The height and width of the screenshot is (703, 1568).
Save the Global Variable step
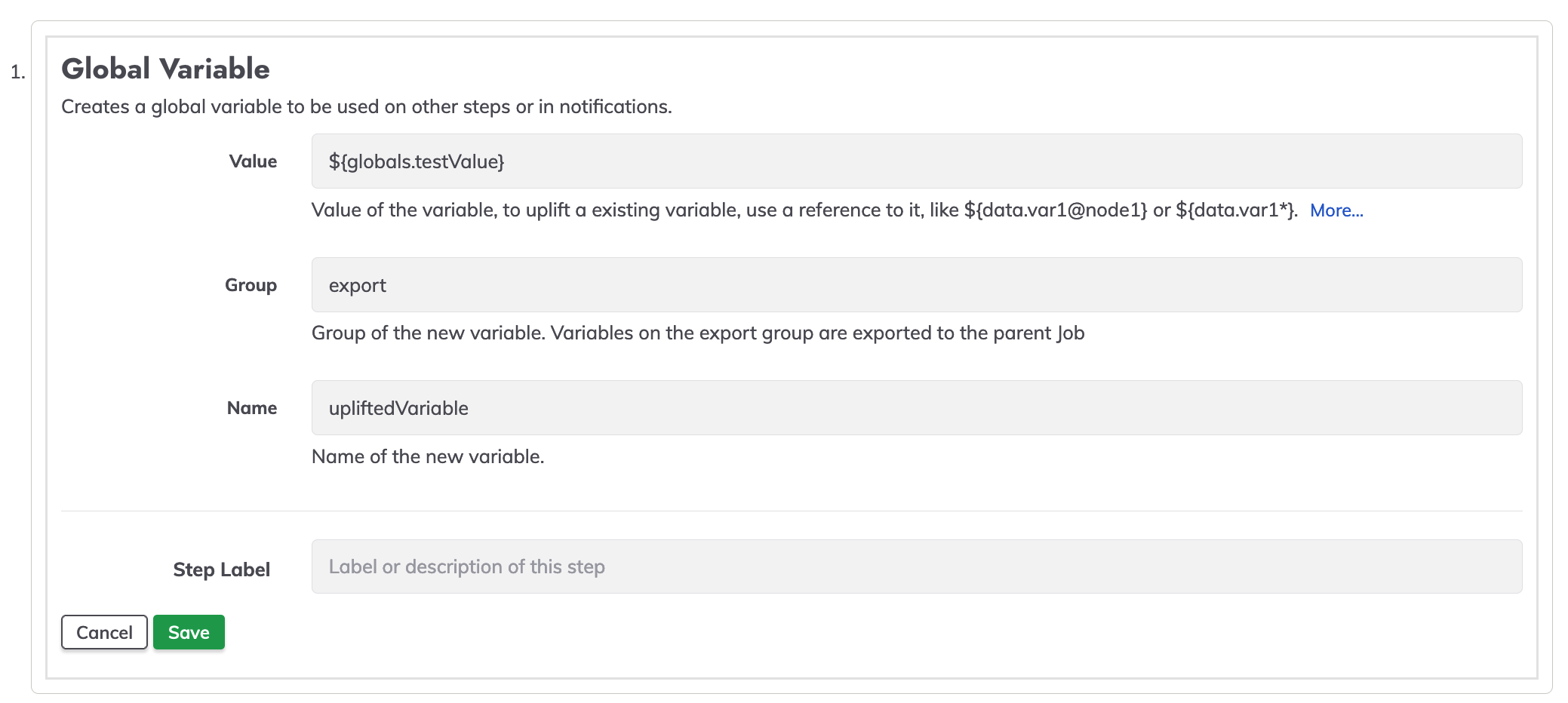189,632
